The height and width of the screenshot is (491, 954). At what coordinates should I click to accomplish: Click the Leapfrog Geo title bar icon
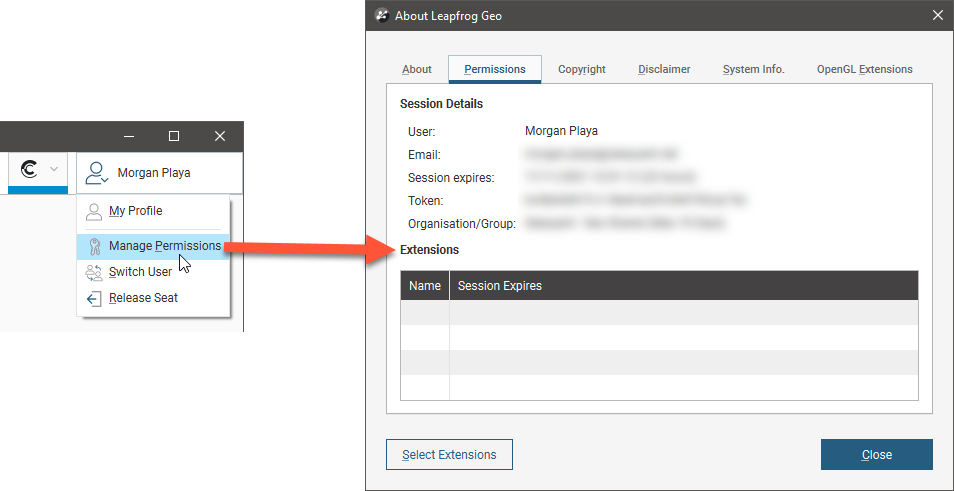381,15
